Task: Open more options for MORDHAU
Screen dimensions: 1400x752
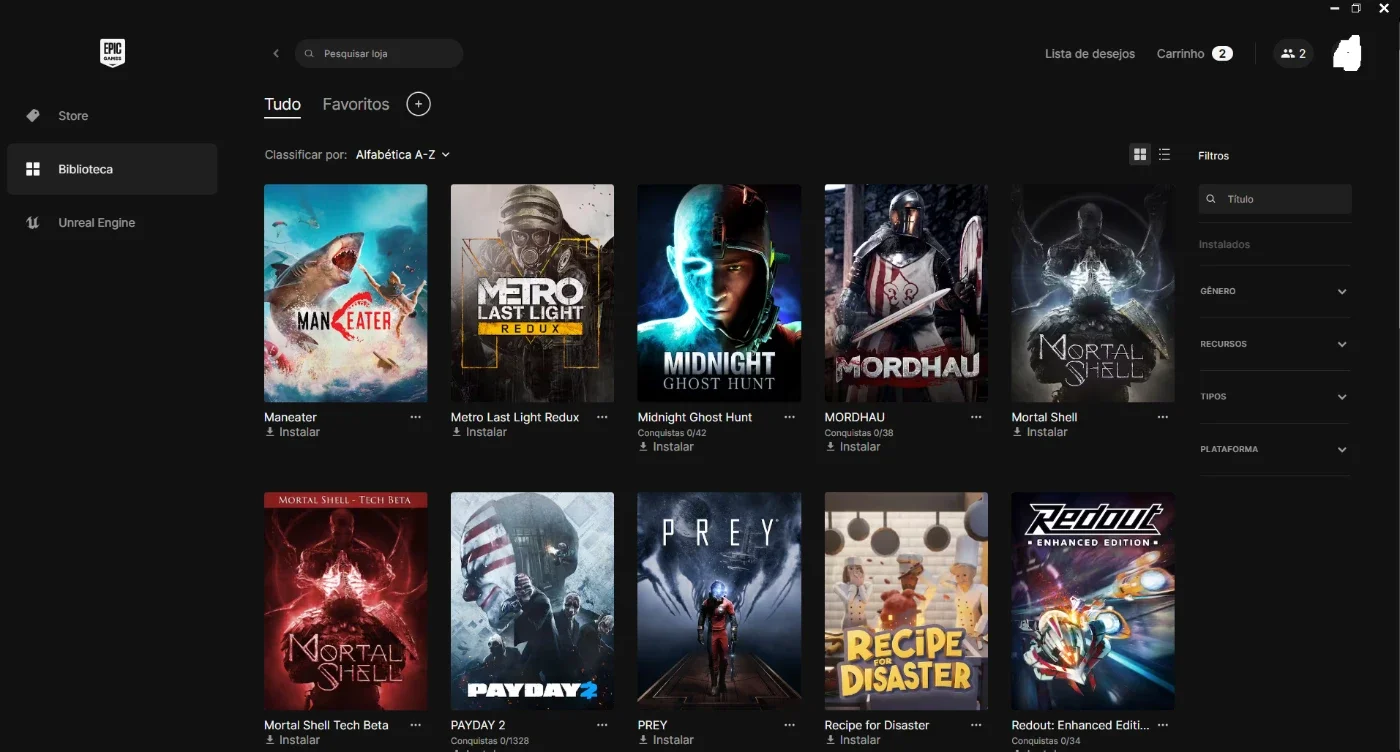Action: point(976,417)
